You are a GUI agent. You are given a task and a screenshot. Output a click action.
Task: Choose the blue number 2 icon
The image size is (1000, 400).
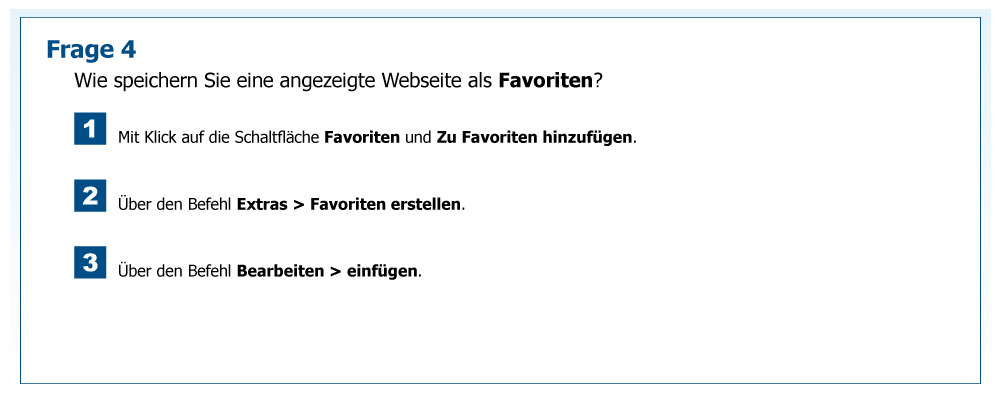[x=90, y=196]
